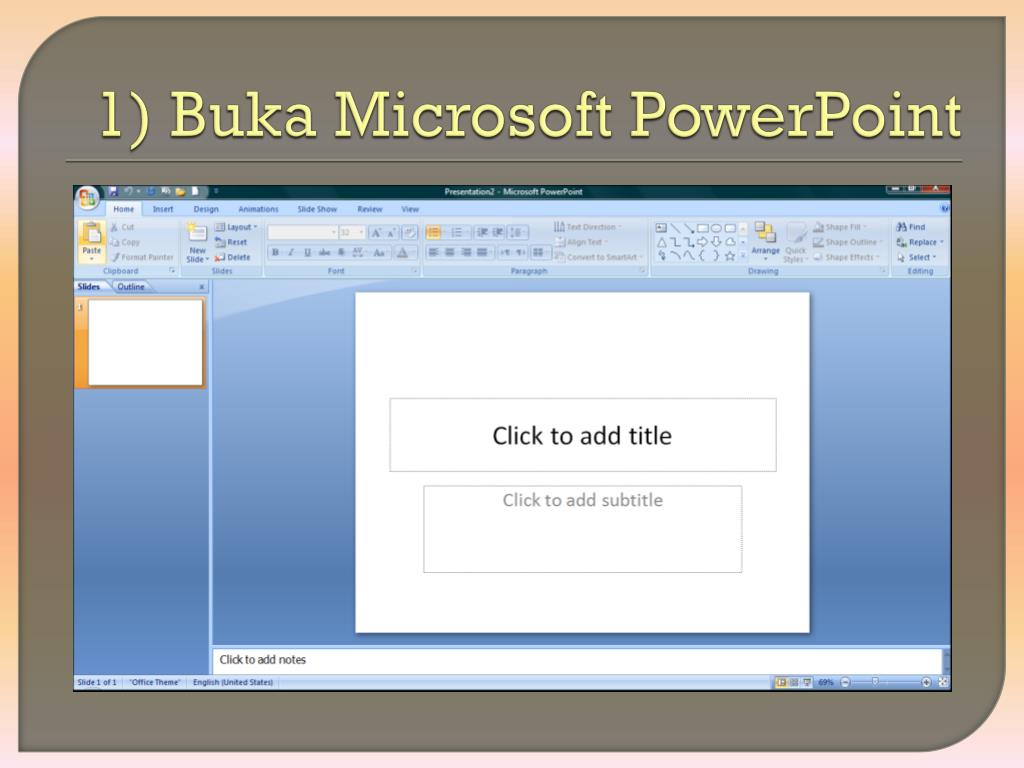Expand shapes gallery More arrow
The width and height of the screenshot is (1024, 768).
pyautogui.click(x=743, y=256)
